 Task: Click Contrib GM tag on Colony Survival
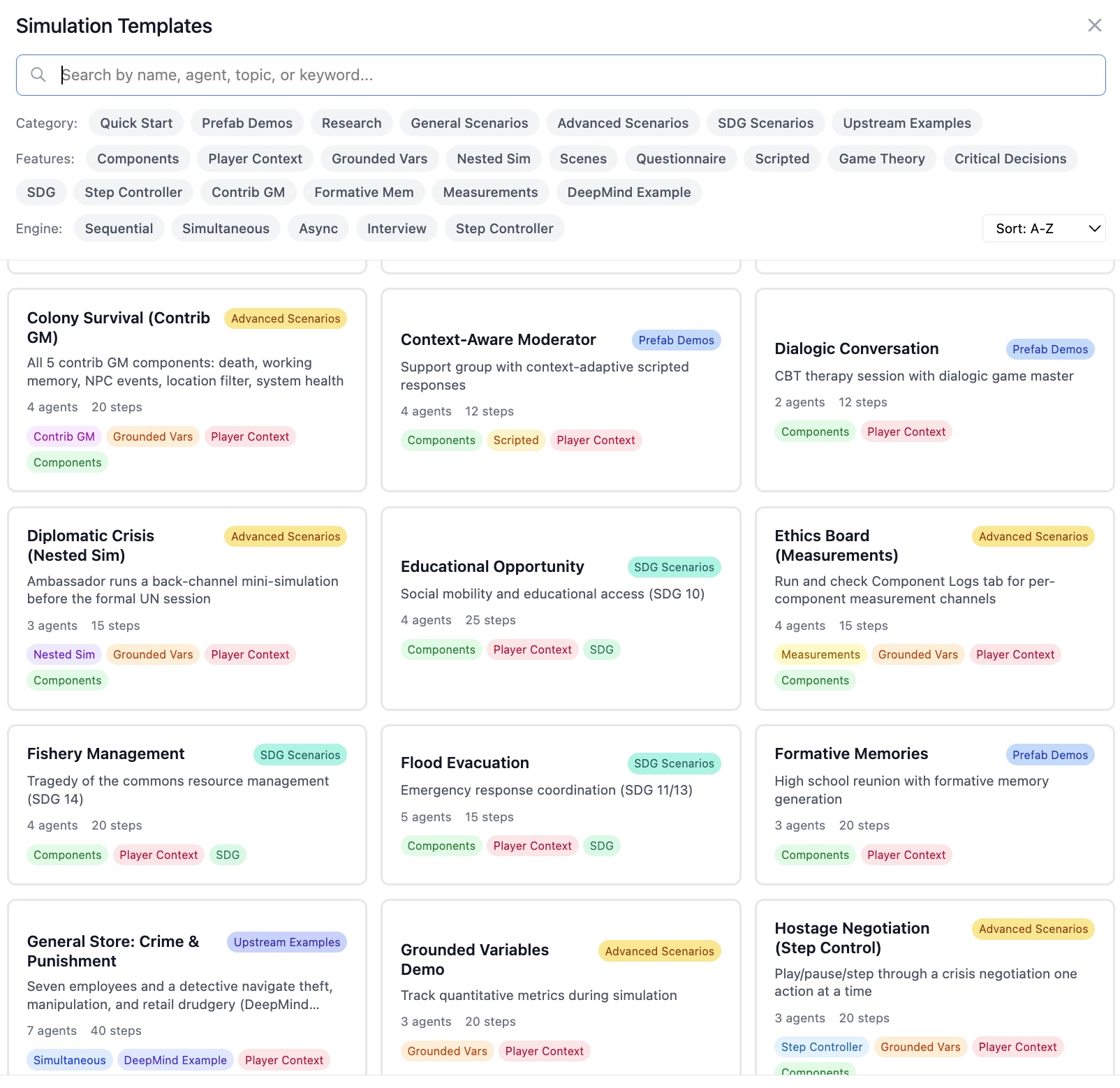point(64,436)
